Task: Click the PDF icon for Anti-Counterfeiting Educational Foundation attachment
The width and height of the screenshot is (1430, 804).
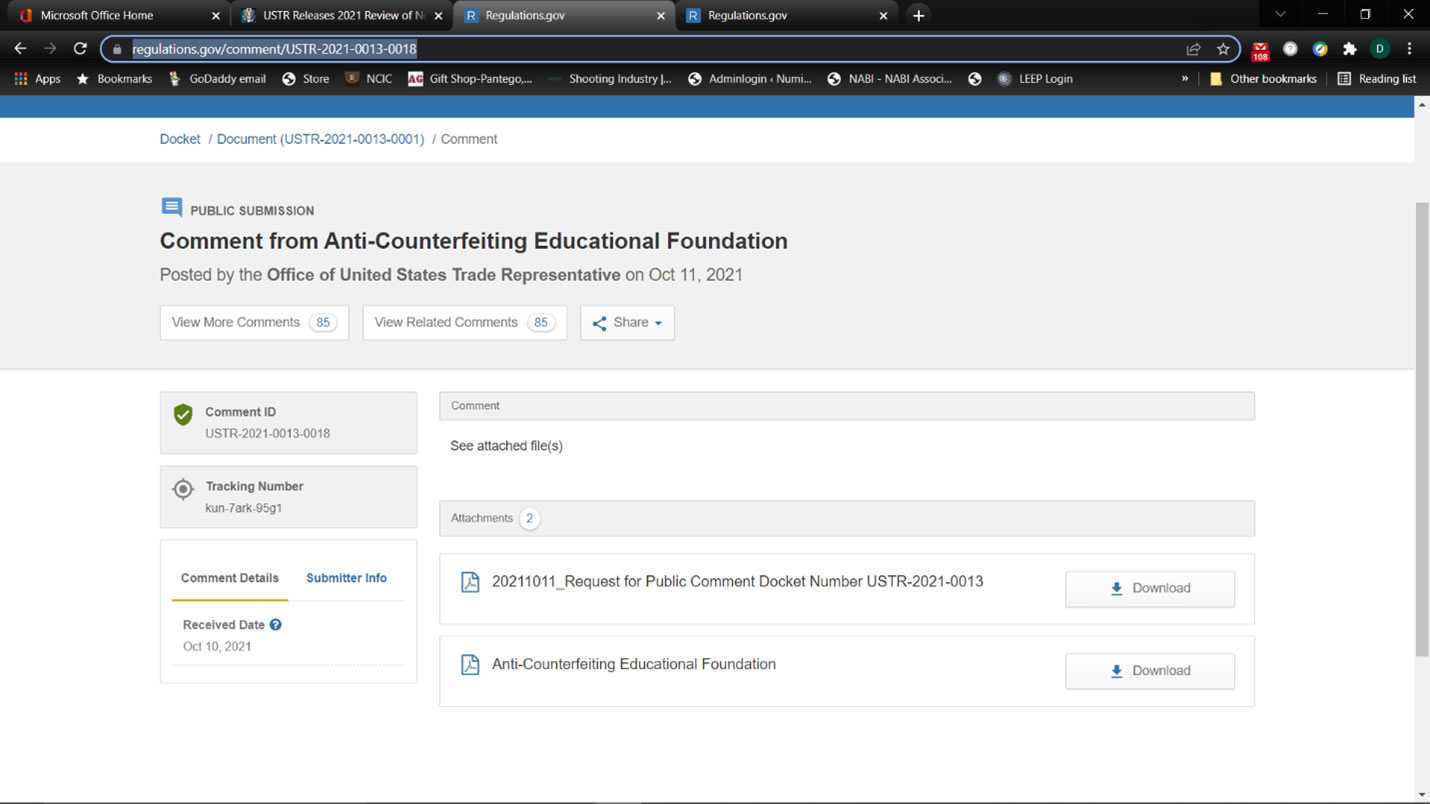Action: (x=470, y=665)
